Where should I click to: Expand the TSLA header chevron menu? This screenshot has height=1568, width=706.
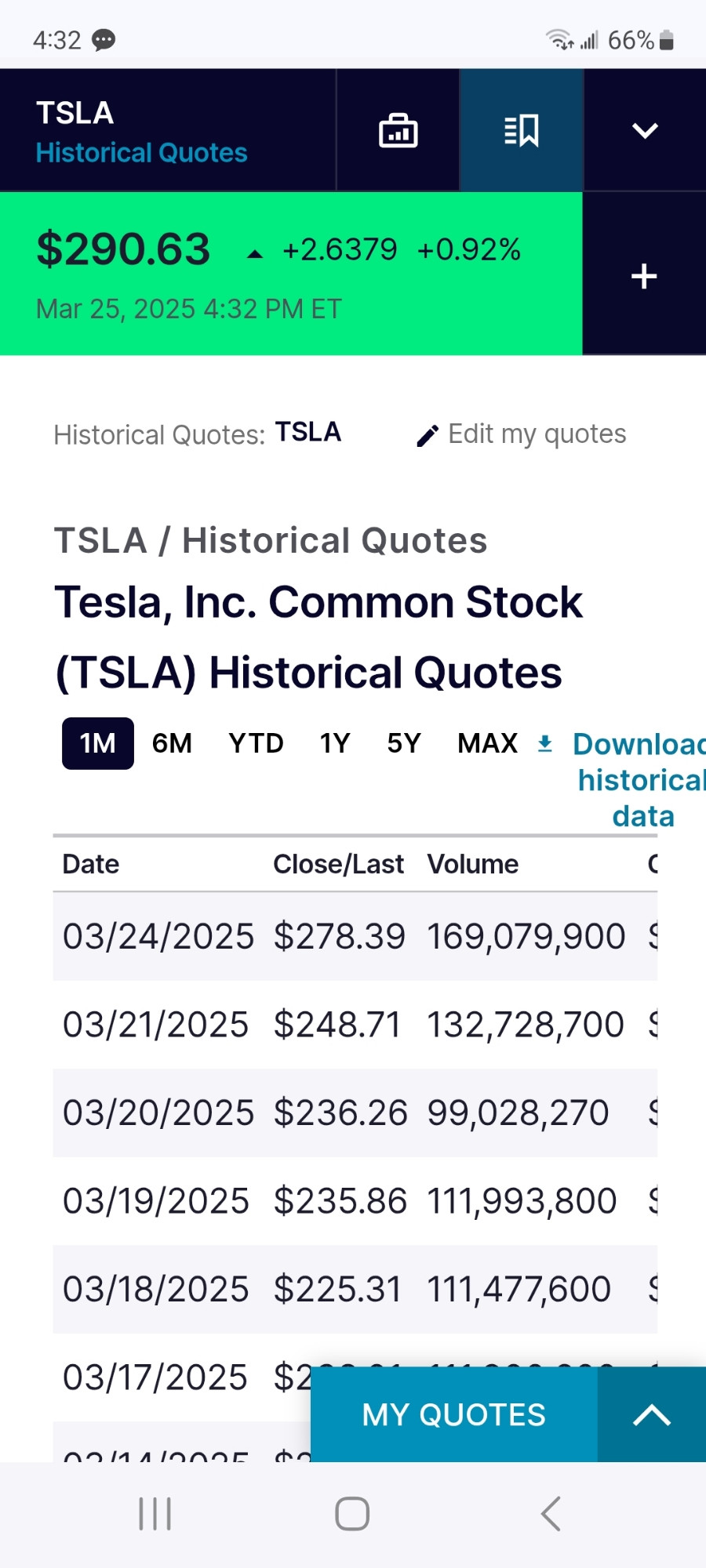(x=645, y=130)
